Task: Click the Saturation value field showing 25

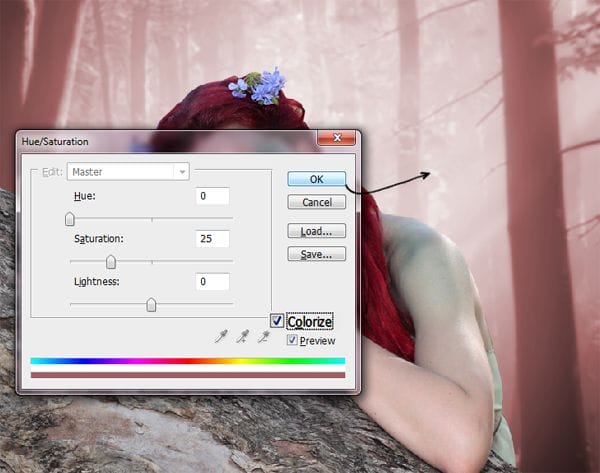Action: [212, 239]
